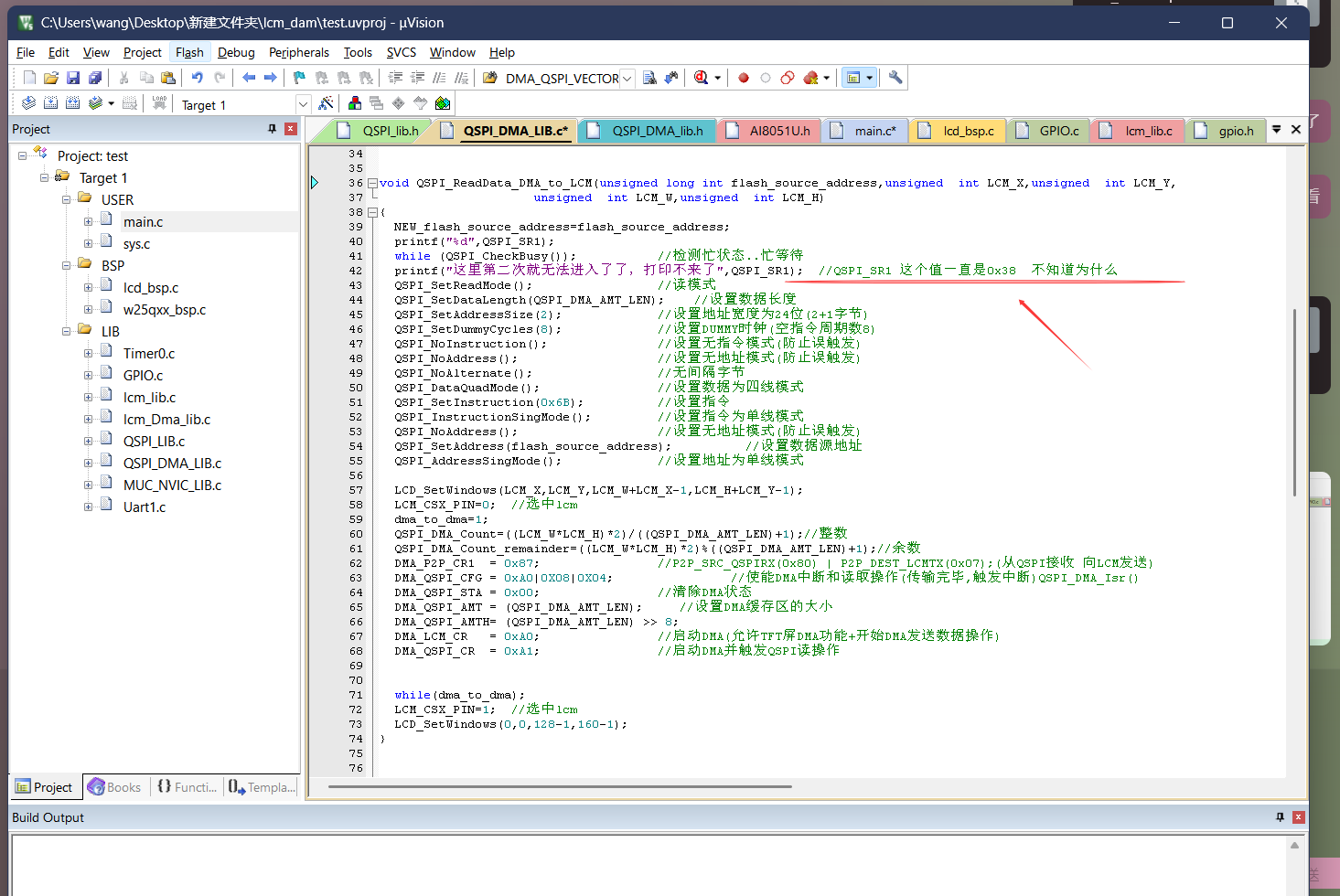Collapse the function fold at line 36
Screen dimensions: 1340x896
pos(372,183)
